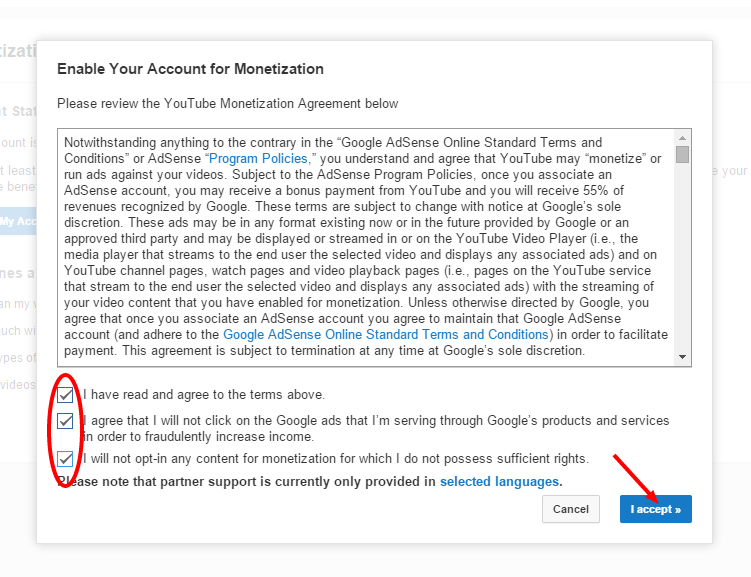Toggle 'will not click on Google ads' checkbox
The image size is (751, 577).
point(65,421)
